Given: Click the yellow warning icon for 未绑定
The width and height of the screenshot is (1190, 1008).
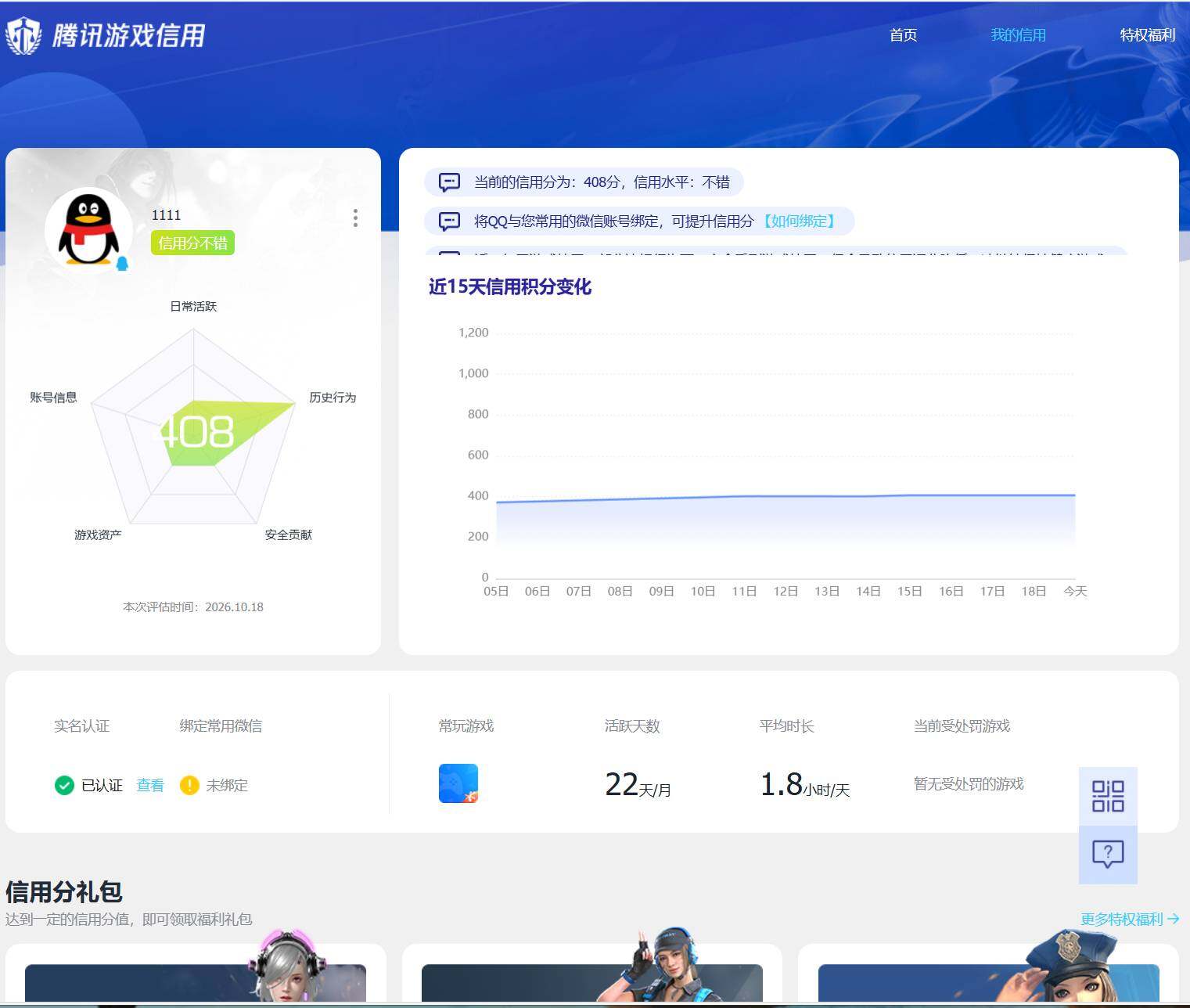Looking at the screenshot, I should (189, 785).
